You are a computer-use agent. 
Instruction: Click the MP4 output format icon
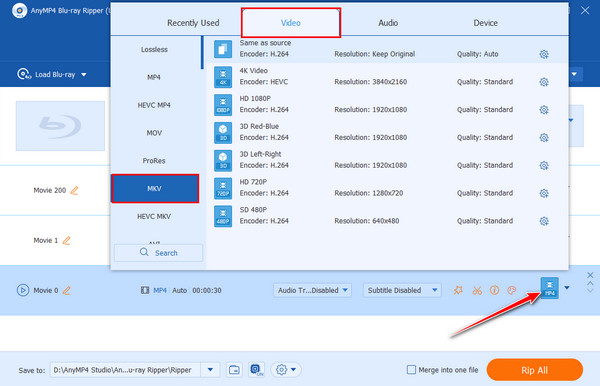(549, 288)
